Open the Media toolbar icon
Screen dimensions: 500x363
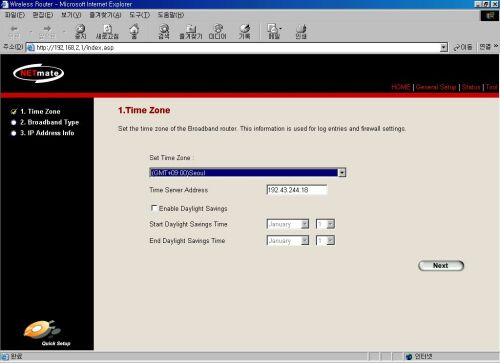point(217,32)
